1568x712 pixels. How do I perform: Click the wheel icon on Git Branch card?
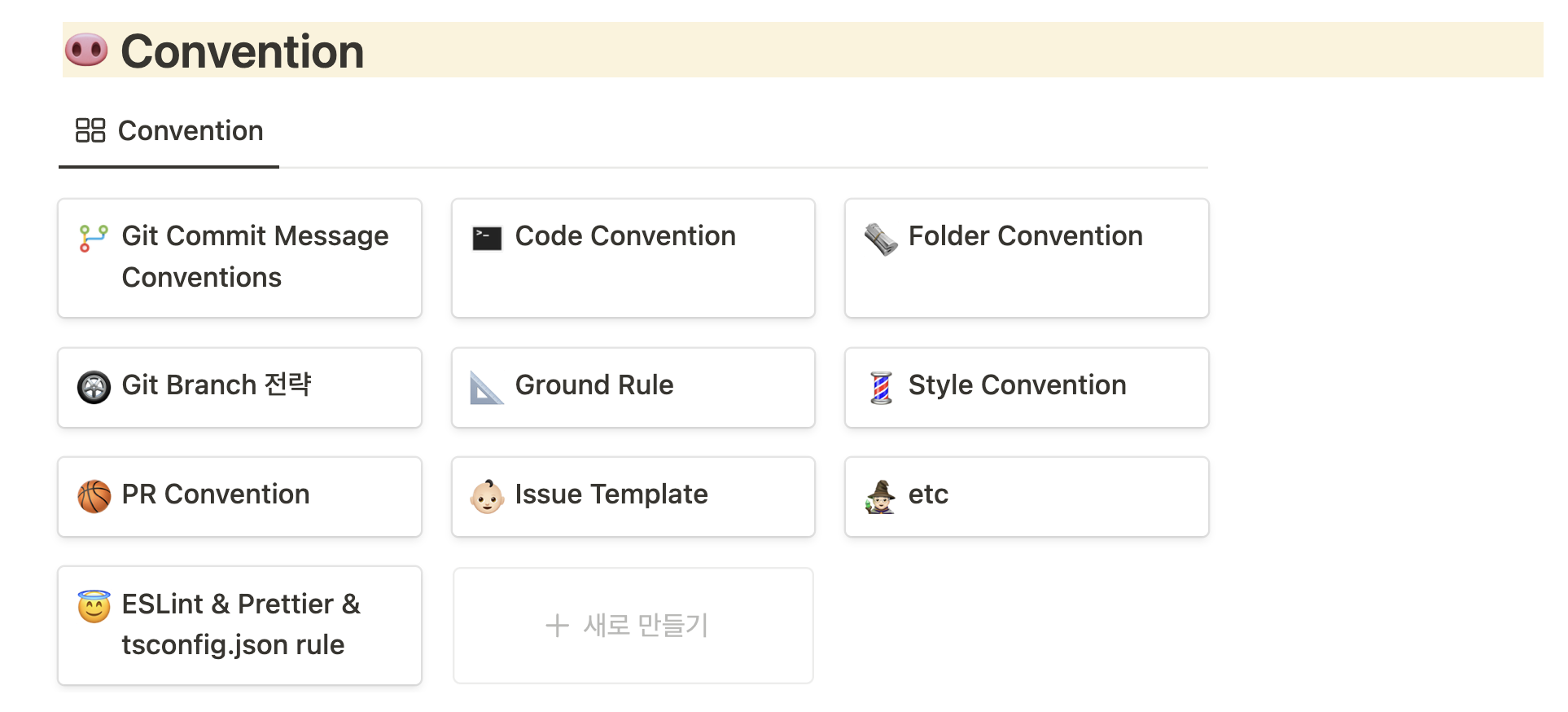[x=94, y=387]
